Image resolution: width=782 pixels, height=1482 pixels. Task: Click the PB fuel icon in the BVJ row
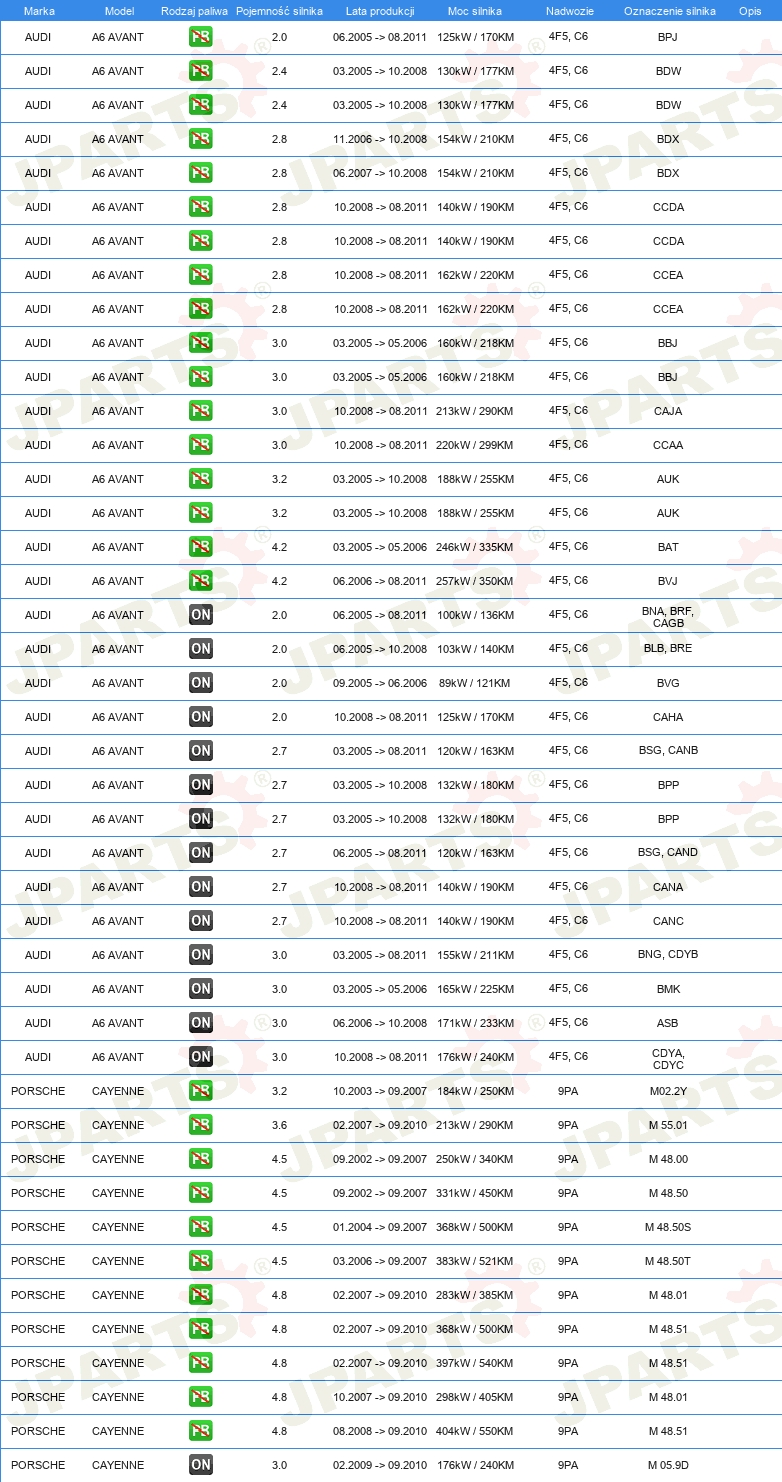click(201, 581)
